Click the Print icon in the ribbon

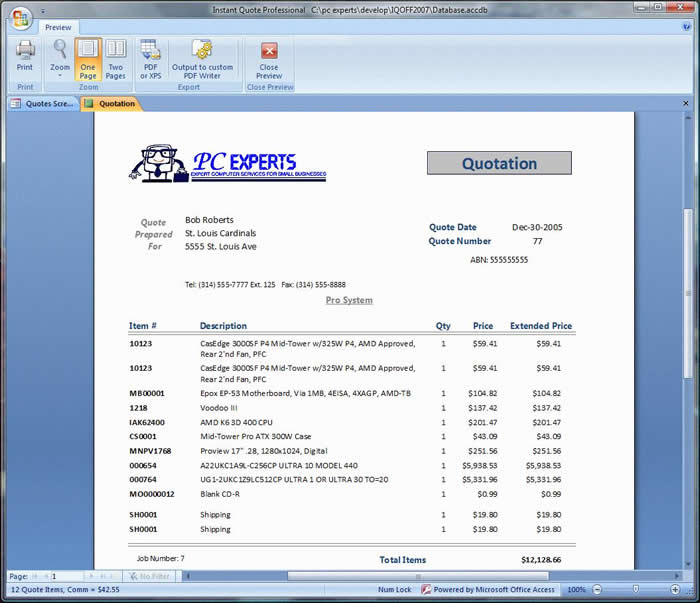(x=25, y=55)
